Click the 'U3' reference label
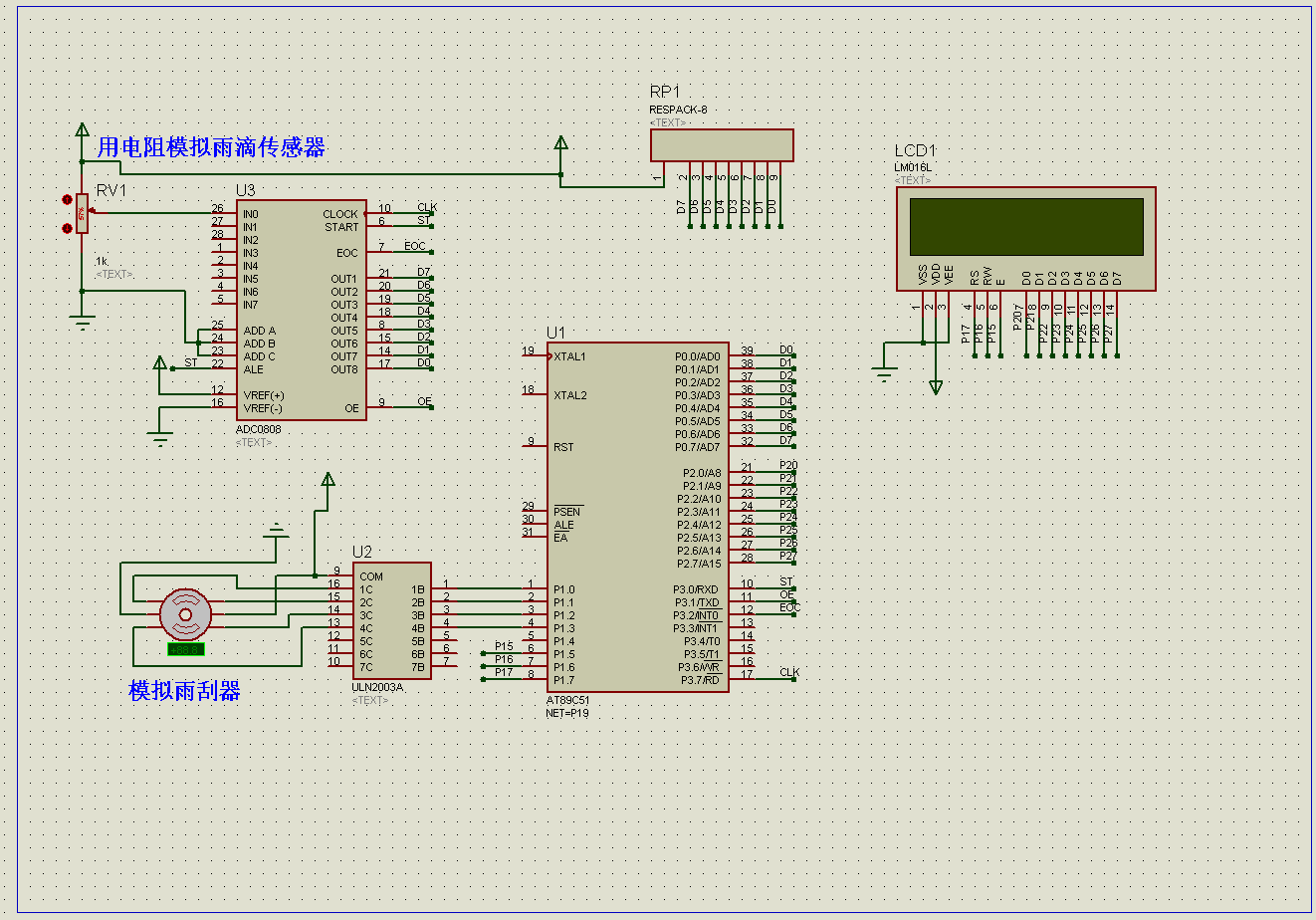Viewport: 1316px width, 920px height. click(x=246, y=190)
